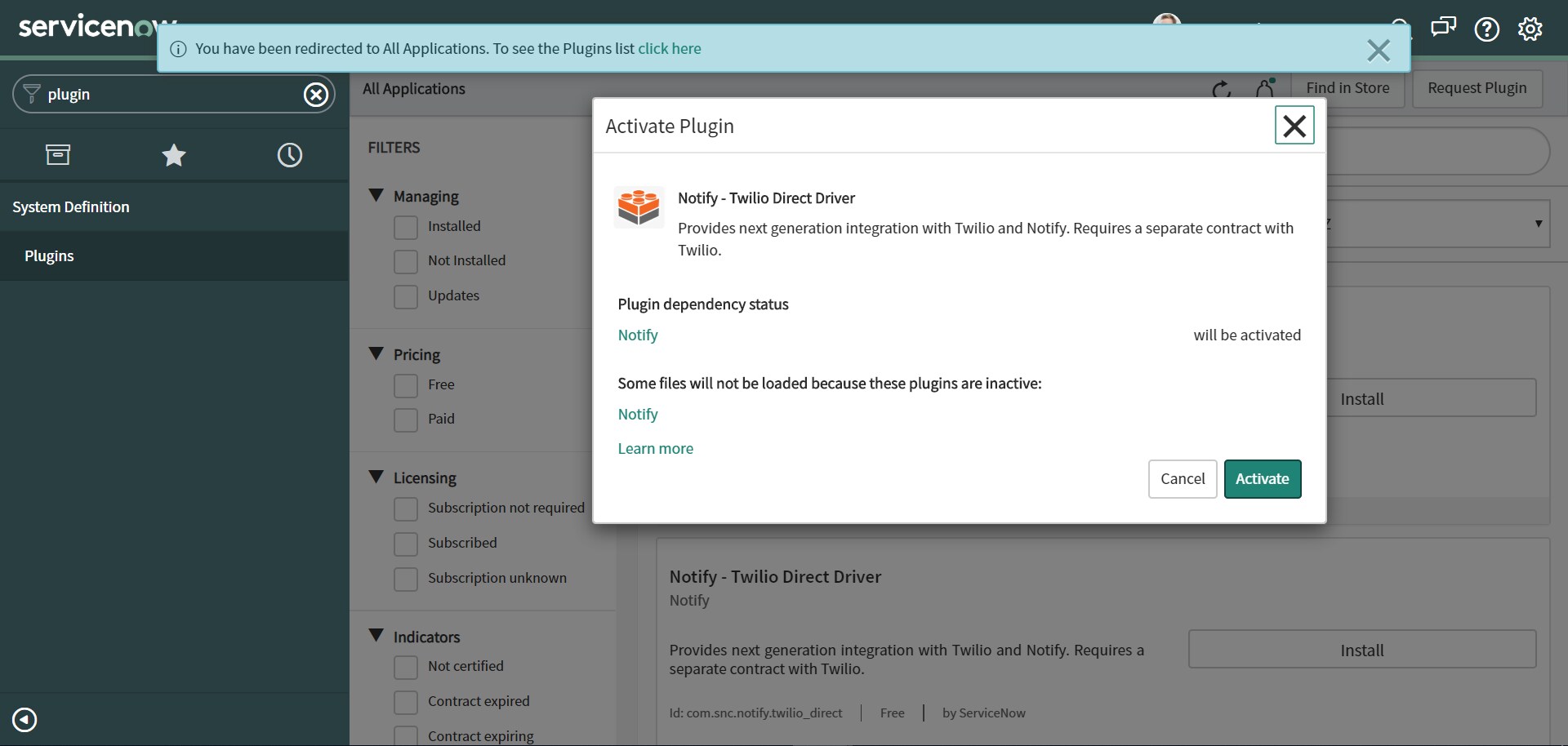
Task: Select System Definition in the navigator
Action: 71,207
